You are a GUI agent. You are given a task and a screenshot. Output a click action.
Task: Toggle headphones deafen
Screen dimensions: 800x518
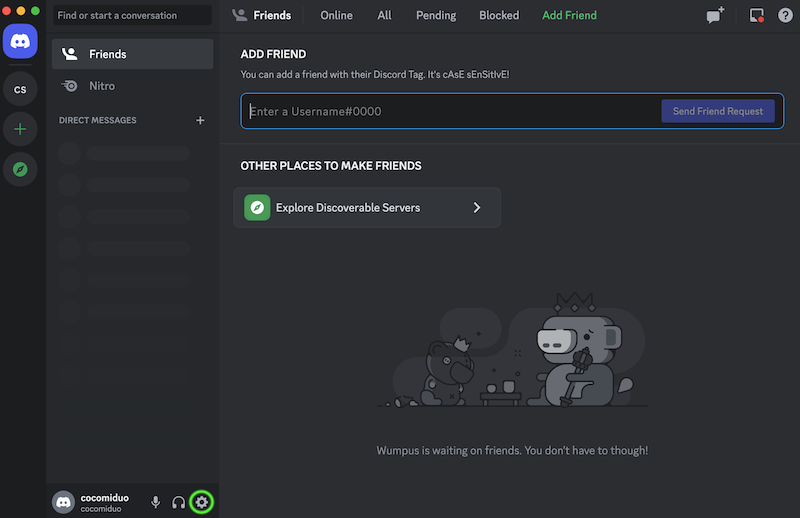[x=179, y=502]
